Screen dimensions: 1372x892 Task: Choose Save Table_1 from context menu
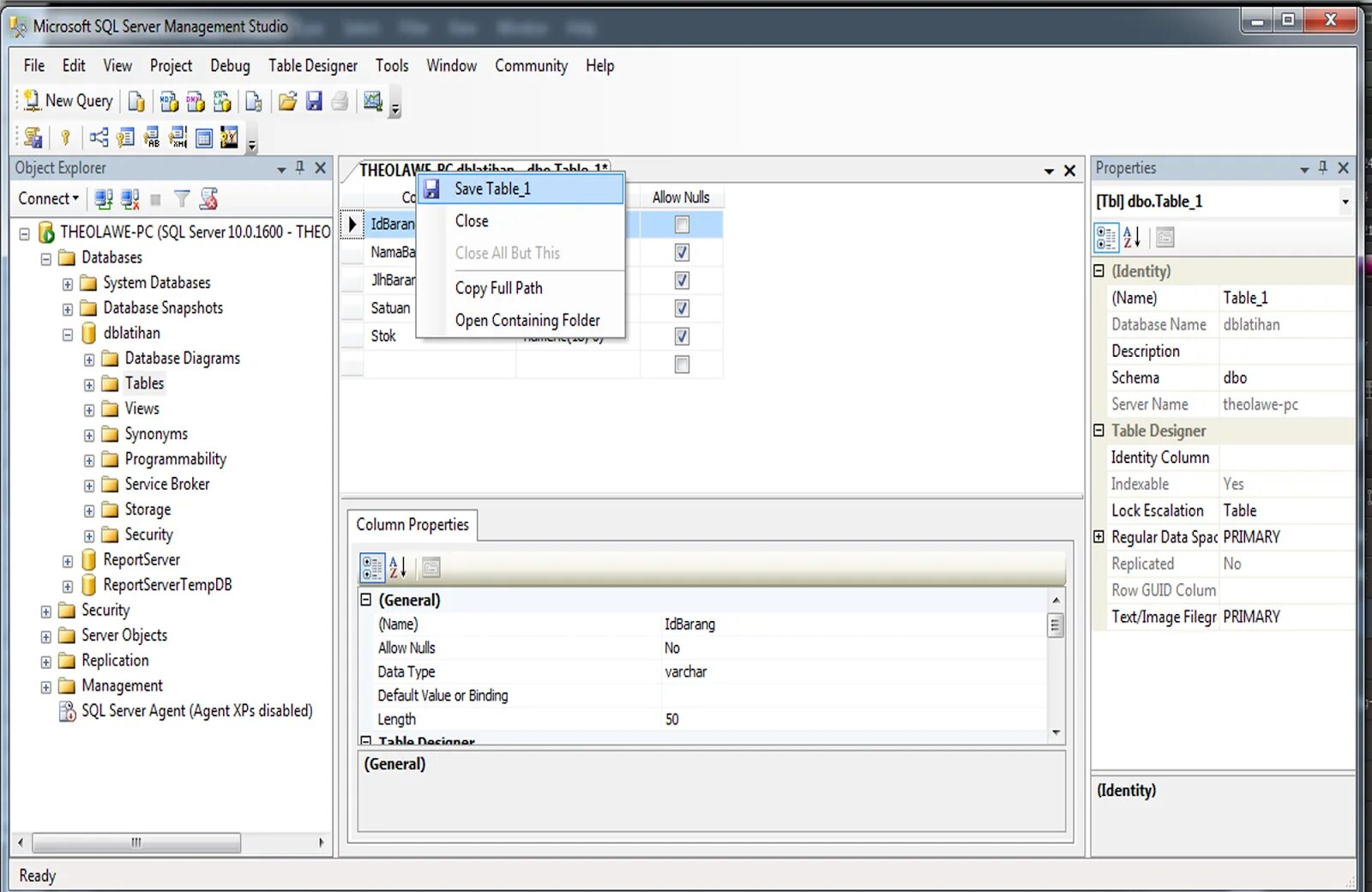tap(521, 190)
